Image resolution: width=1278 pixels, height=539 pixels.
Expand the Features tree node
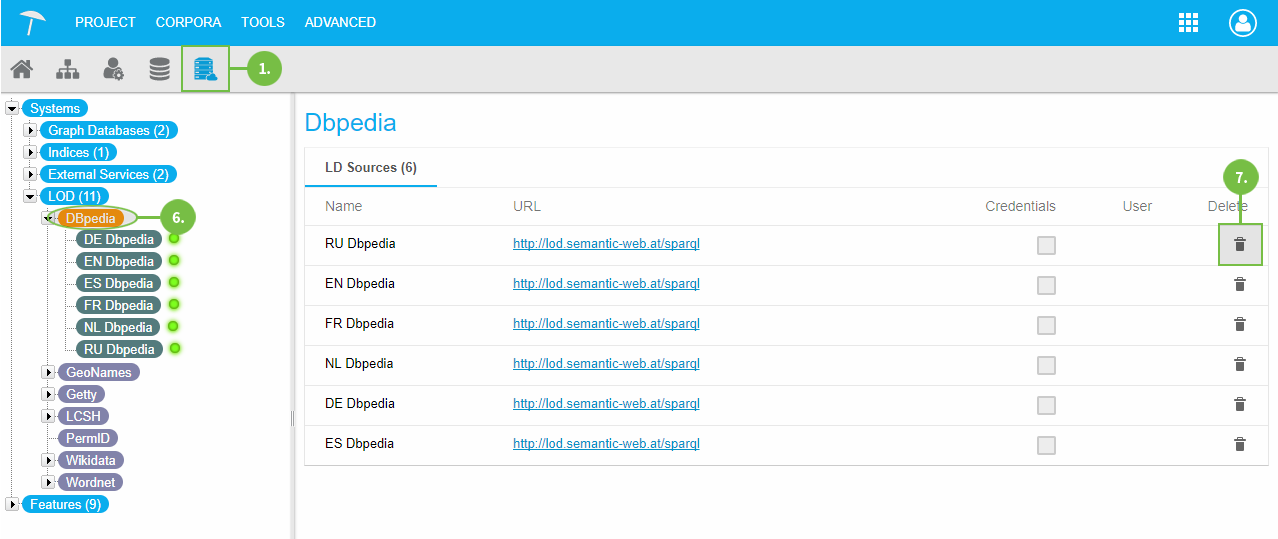coord(12,504)
